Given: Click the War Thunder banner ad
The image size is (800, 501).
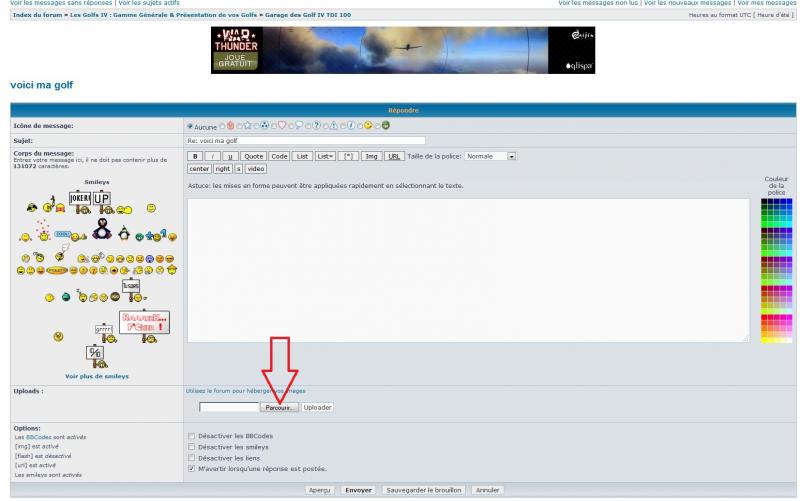Looking at the screenshot, I should [403, 50].
